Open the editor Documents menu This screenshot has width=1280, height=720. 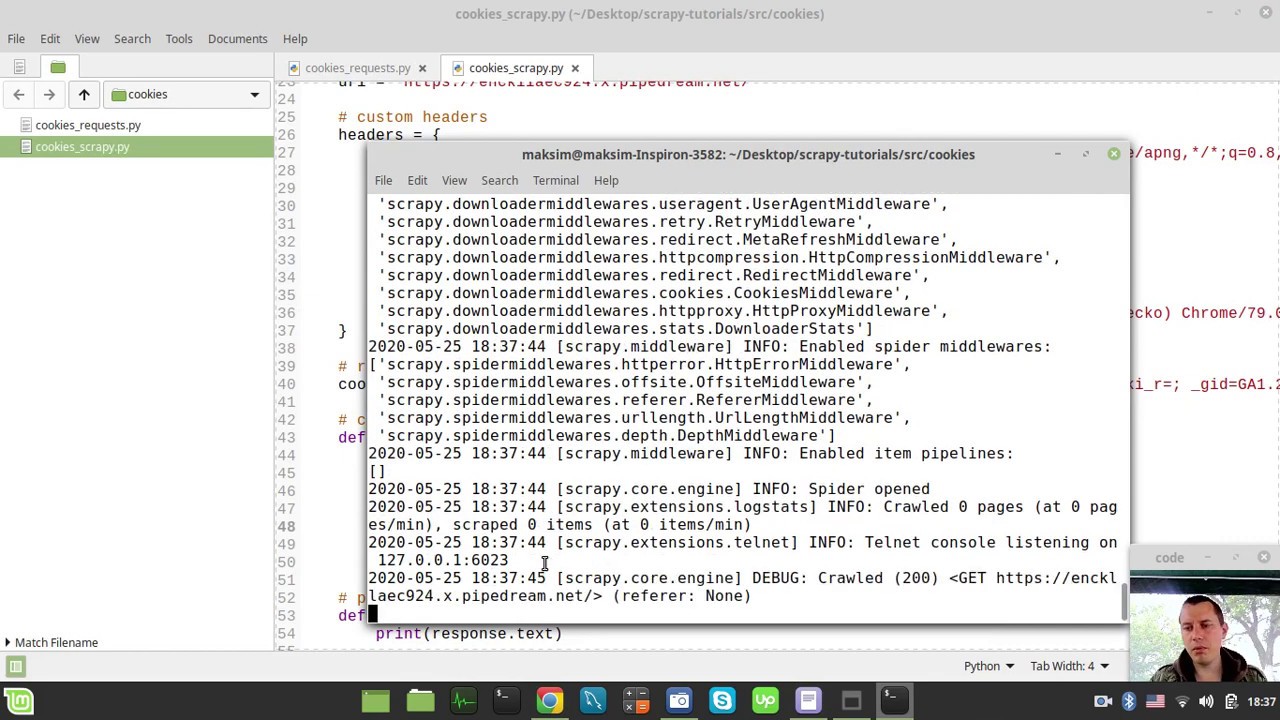tap(237, 39)
